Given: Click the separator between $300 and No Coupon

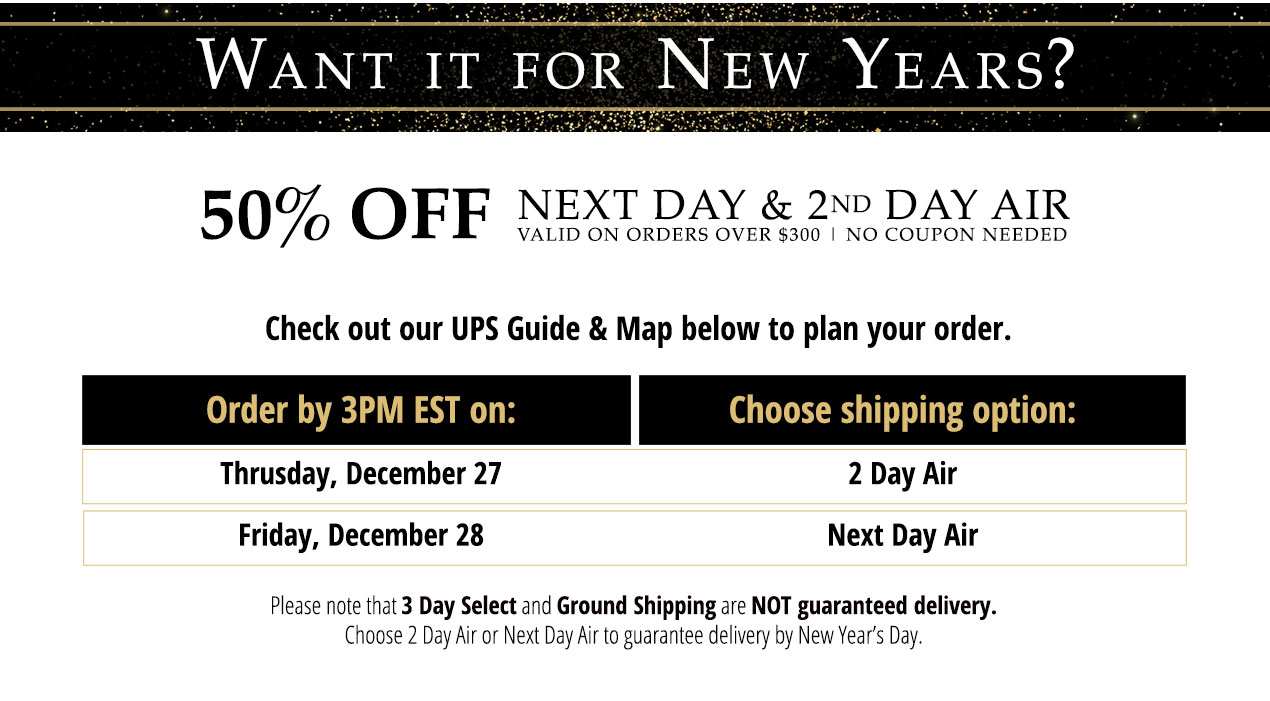Looking at the screenshot, I should [x=833, y=236].
